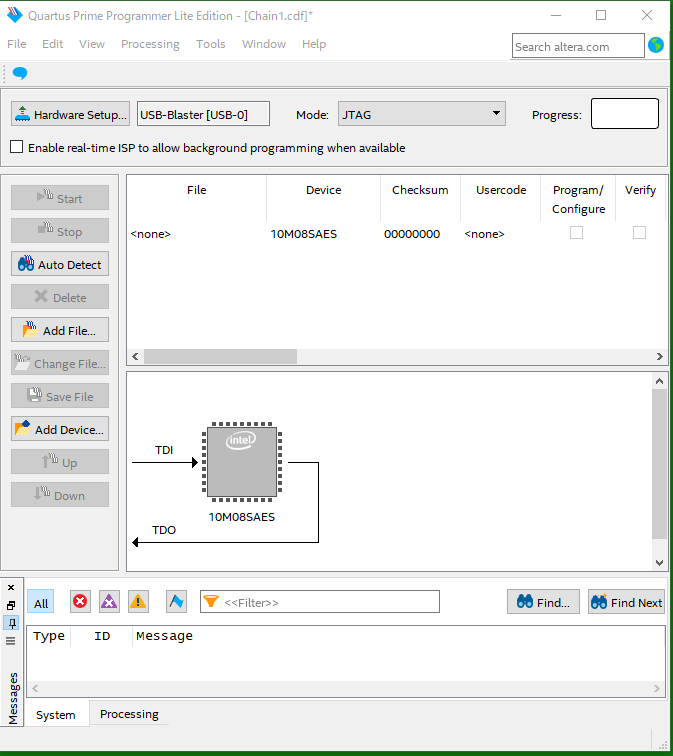Click the blue chat bubble toolbar icon
The width and height of the screenshot is (673, 756).
20,73
